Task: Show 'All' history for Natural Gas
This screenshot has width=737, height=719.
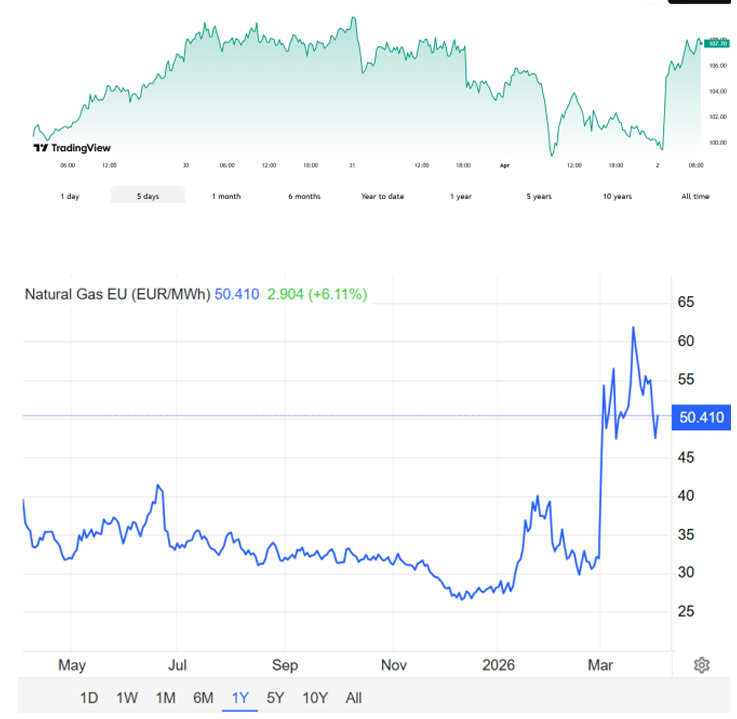Action: click(x=353, y=698)
